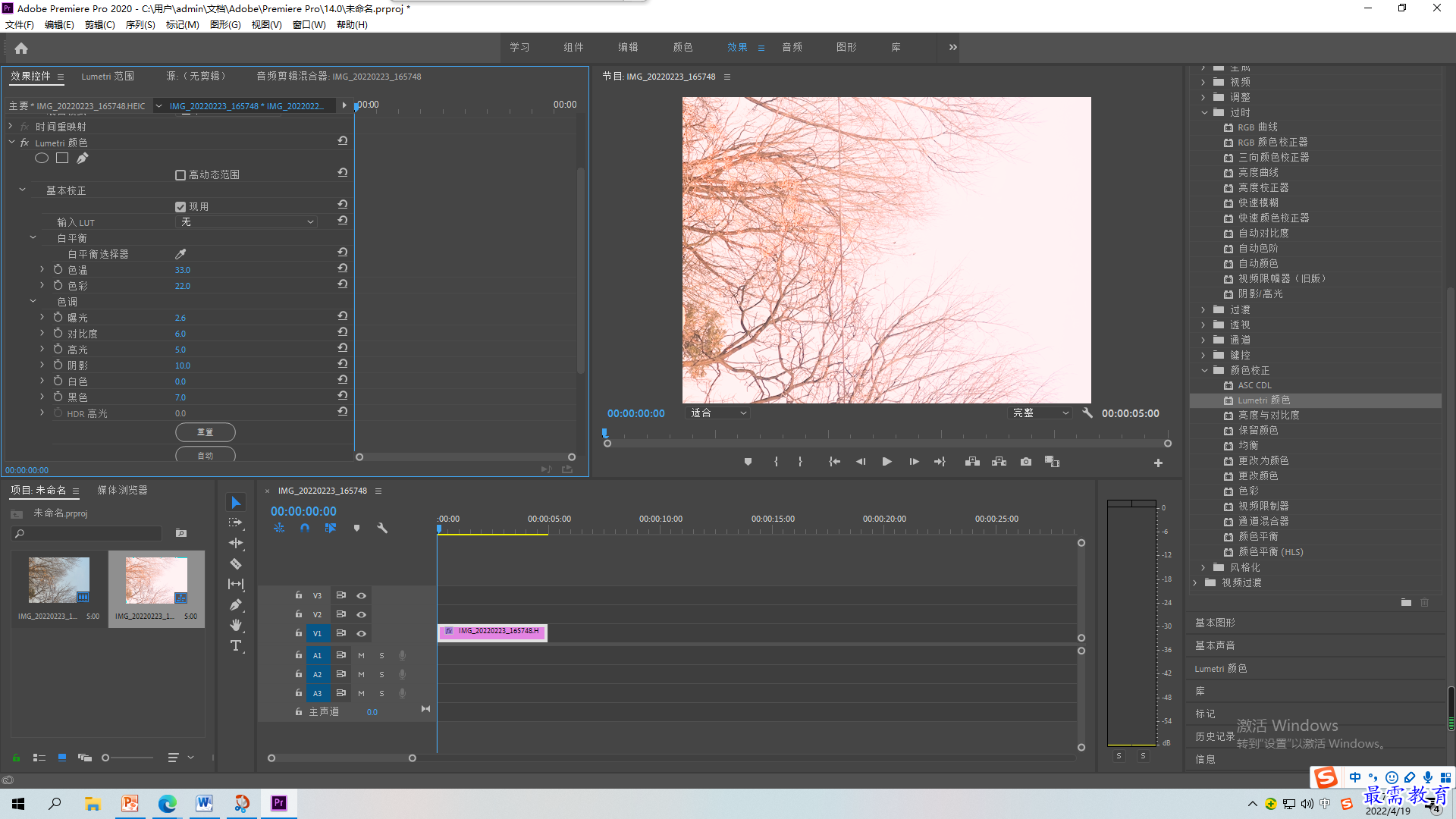Create 4-point polygon mask in Lumetri 颜色
The width and height of the screenshot is (1456, 819).
coord(62,158)
